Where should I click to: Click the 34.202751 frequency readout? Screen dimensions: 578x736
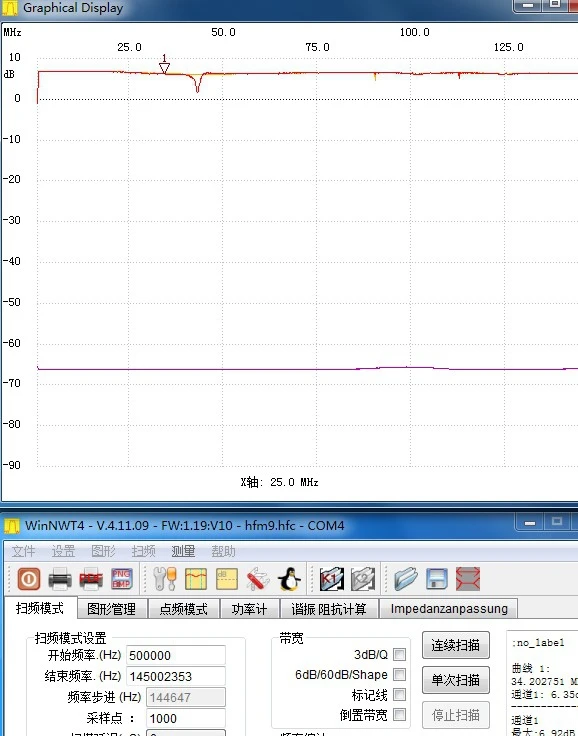pos(538,681)
